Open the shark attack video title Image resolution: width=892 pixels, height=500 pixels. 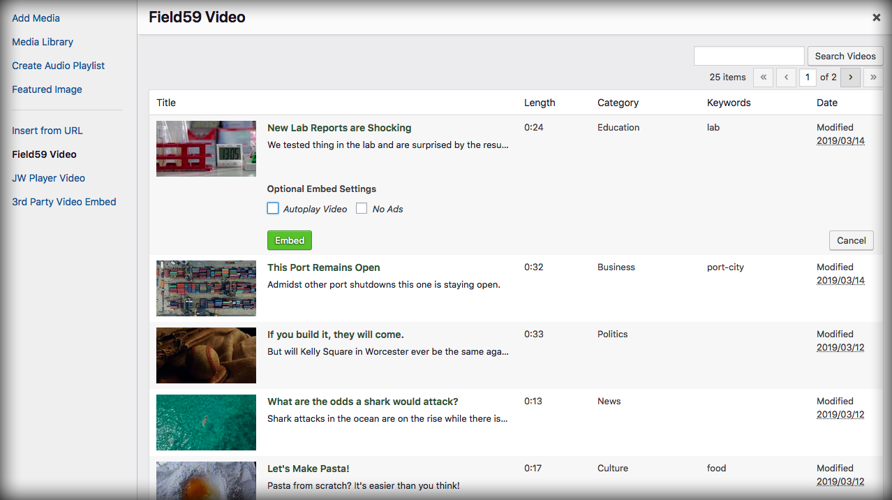click(362, 402)
